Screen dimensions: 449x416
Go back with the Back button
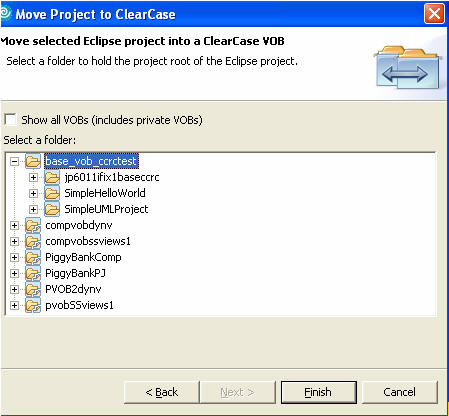[x=162, y=392]
